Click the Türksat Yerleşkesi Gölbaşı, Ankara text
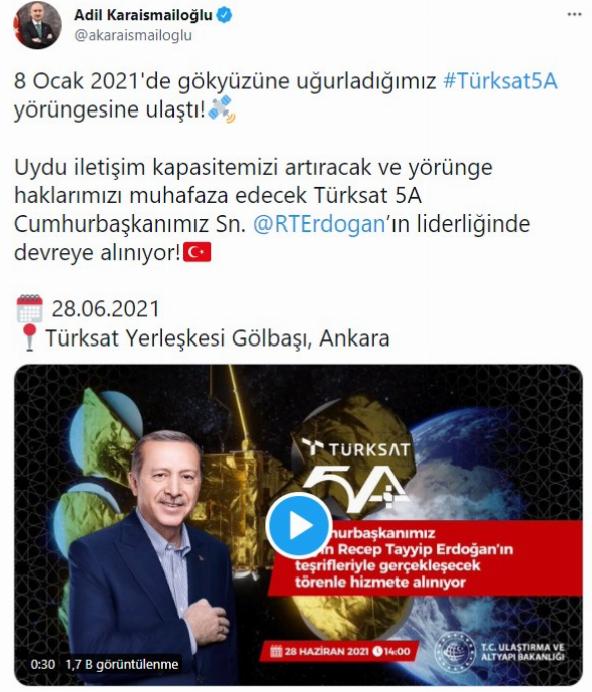 coord(217,338)
